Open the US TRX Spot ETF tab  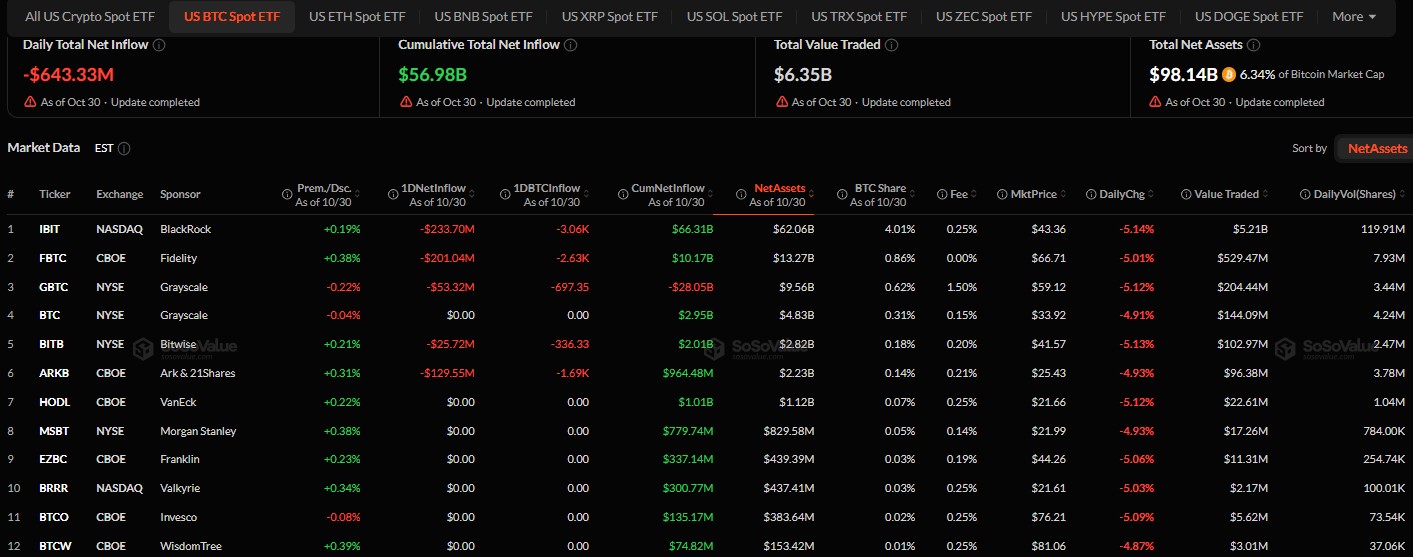click(x=859, y=17)
